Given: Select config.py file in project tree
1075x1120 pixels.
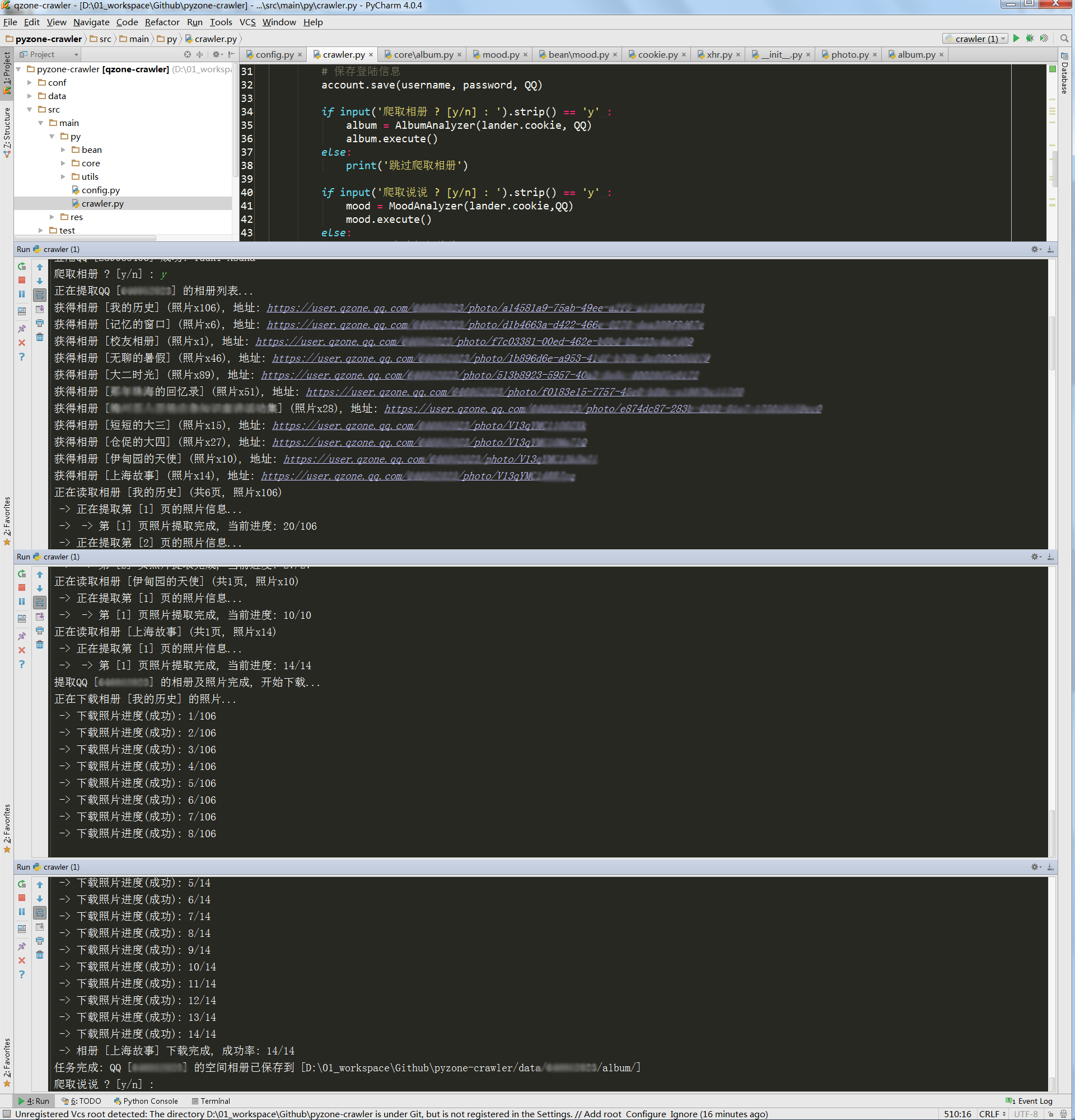Looking at the screenshot, I should [x=101, y=190].
